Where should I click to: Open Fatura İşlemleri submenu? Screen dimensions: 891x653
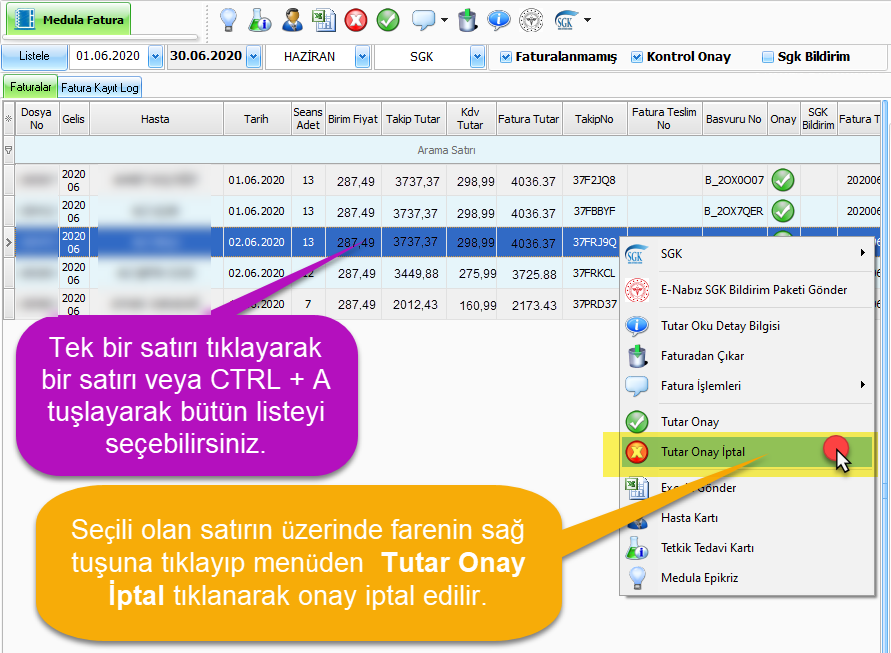747,386
